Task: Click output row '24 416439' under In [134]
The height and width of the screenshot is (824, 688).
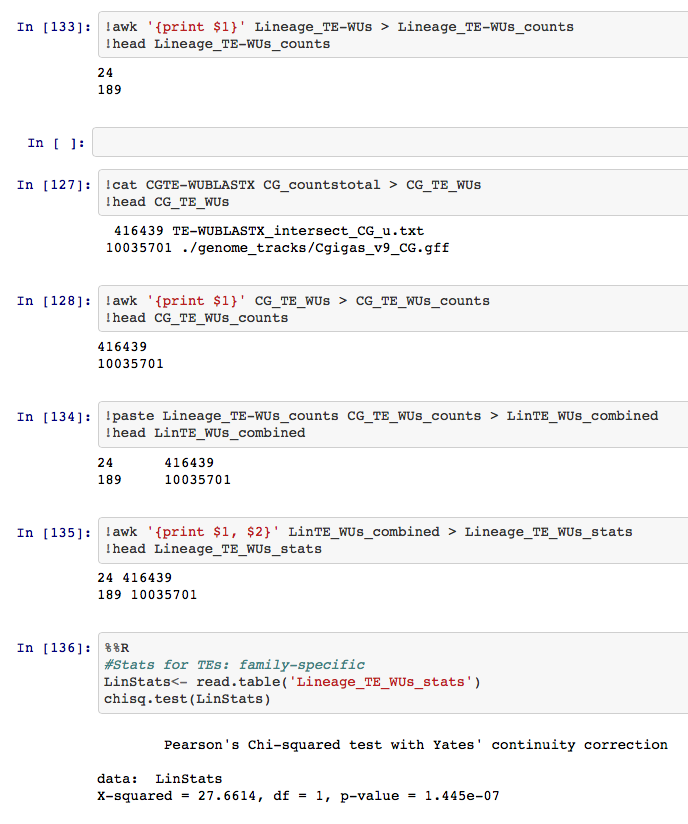Action: [x=156, y=463]
